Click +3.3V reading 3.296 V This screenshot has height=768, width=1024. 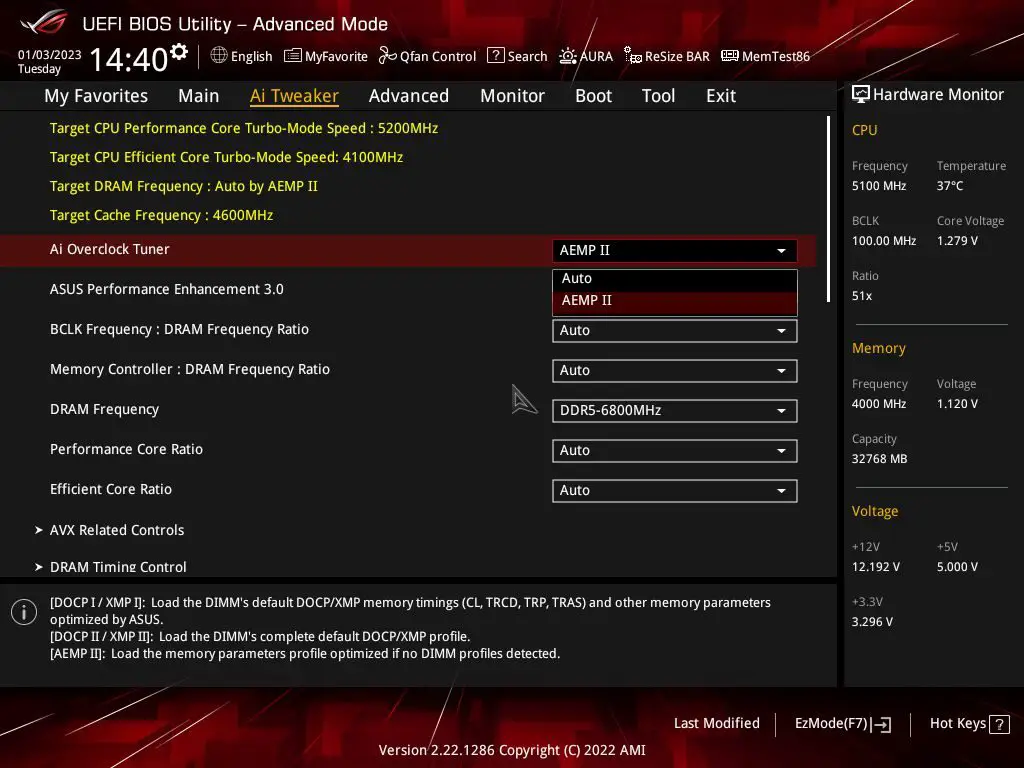[872, 622]
